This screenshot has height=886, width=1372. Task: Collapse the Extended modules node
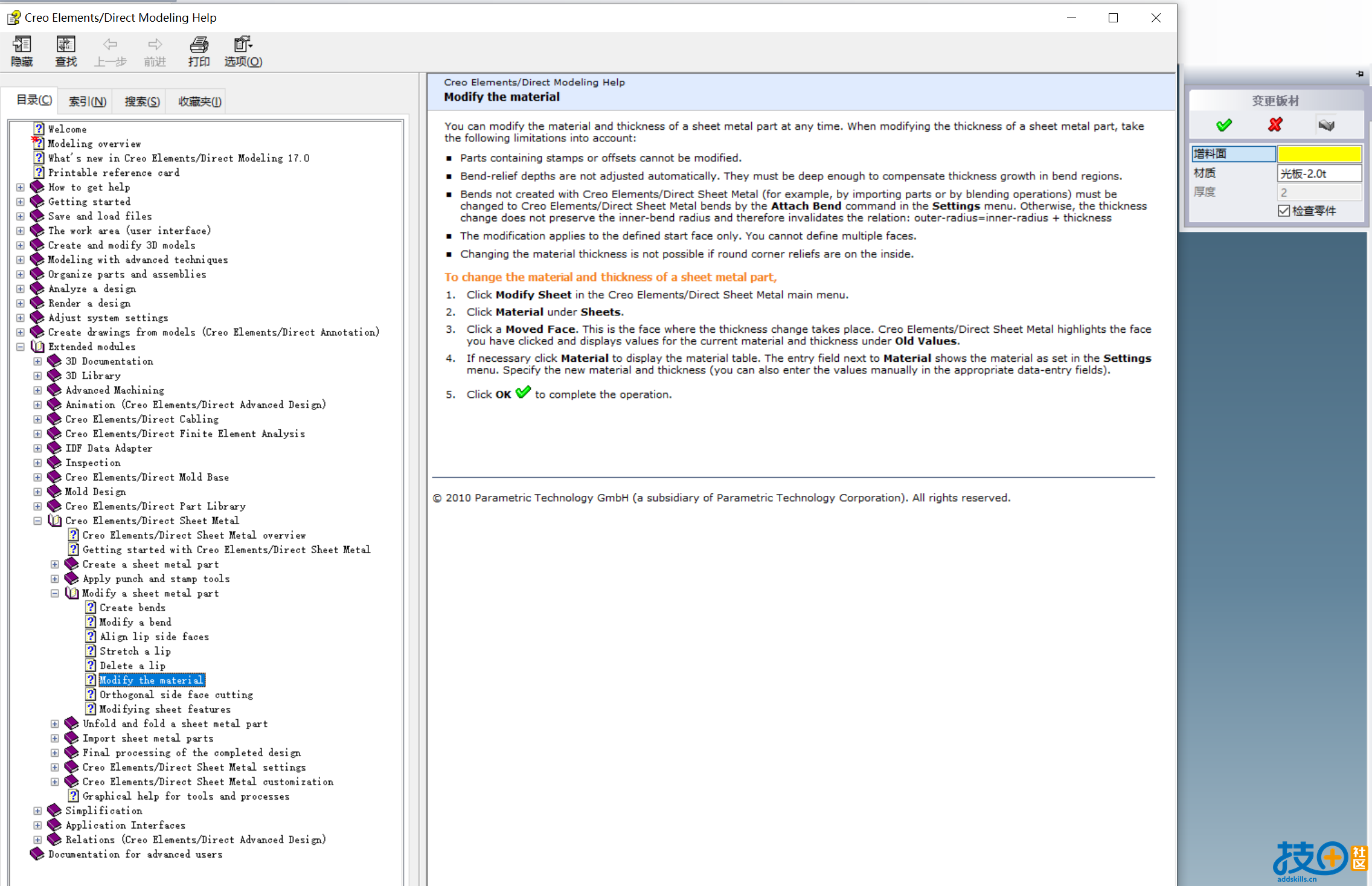(x=21, y=346)
